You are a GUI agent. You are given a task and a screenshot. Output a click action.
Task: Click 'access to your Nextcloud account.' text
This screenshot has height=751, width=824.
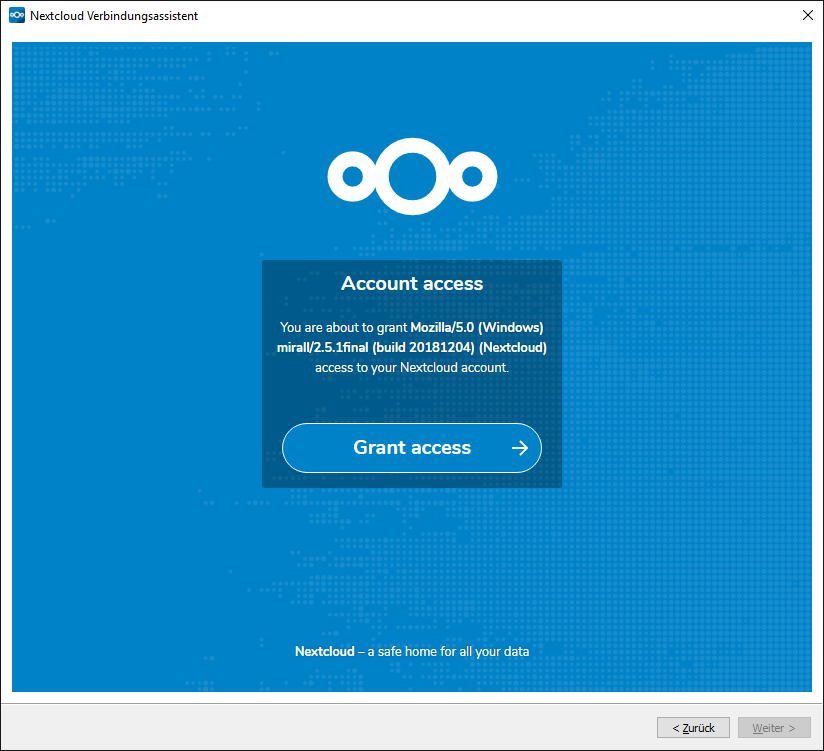[x=412, y=367]
